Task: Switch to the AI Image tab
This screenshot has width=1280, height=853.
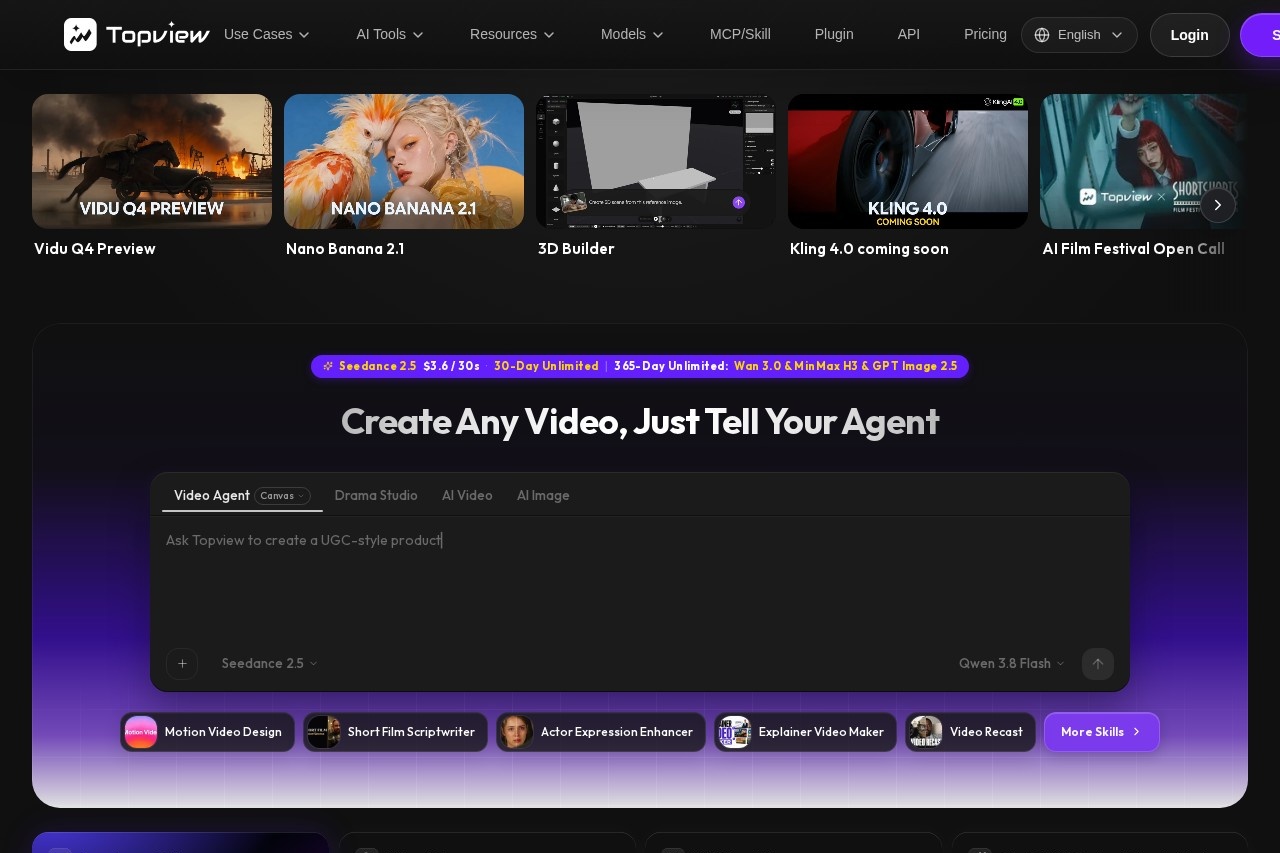Action: click(x=543, y=496)
